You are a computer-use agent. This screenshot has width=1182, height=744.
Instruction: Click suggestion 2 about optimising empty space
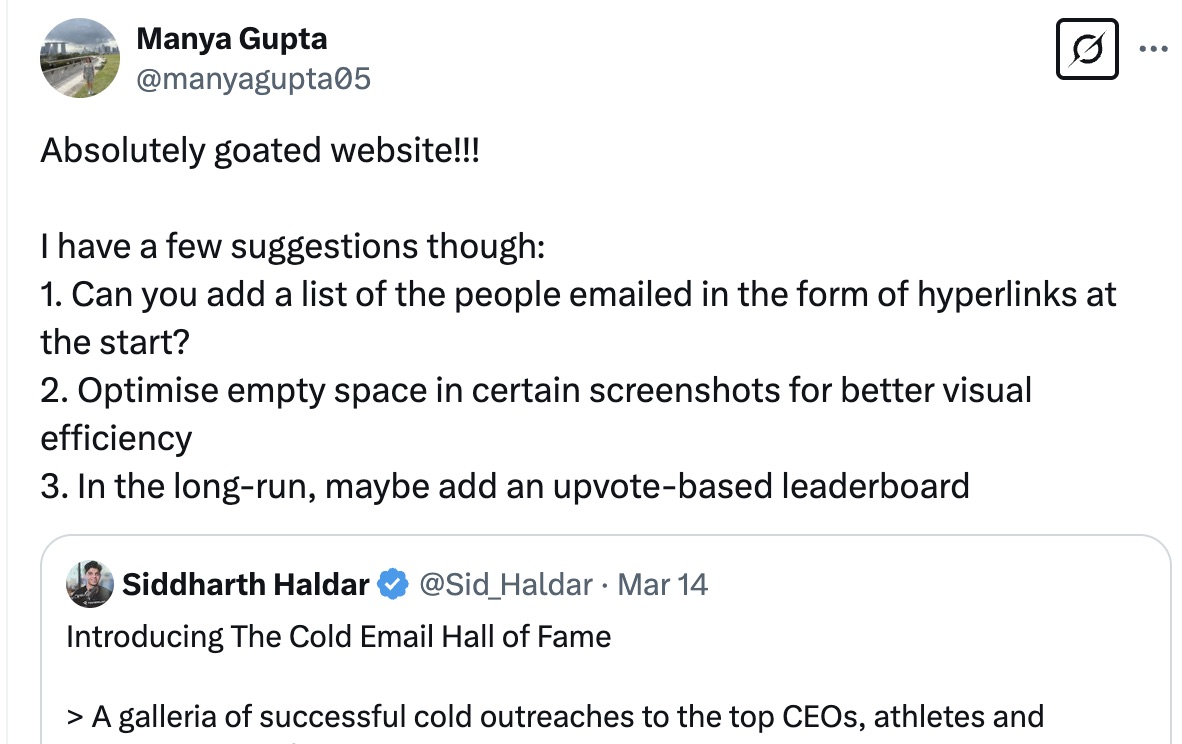[535, 391]
